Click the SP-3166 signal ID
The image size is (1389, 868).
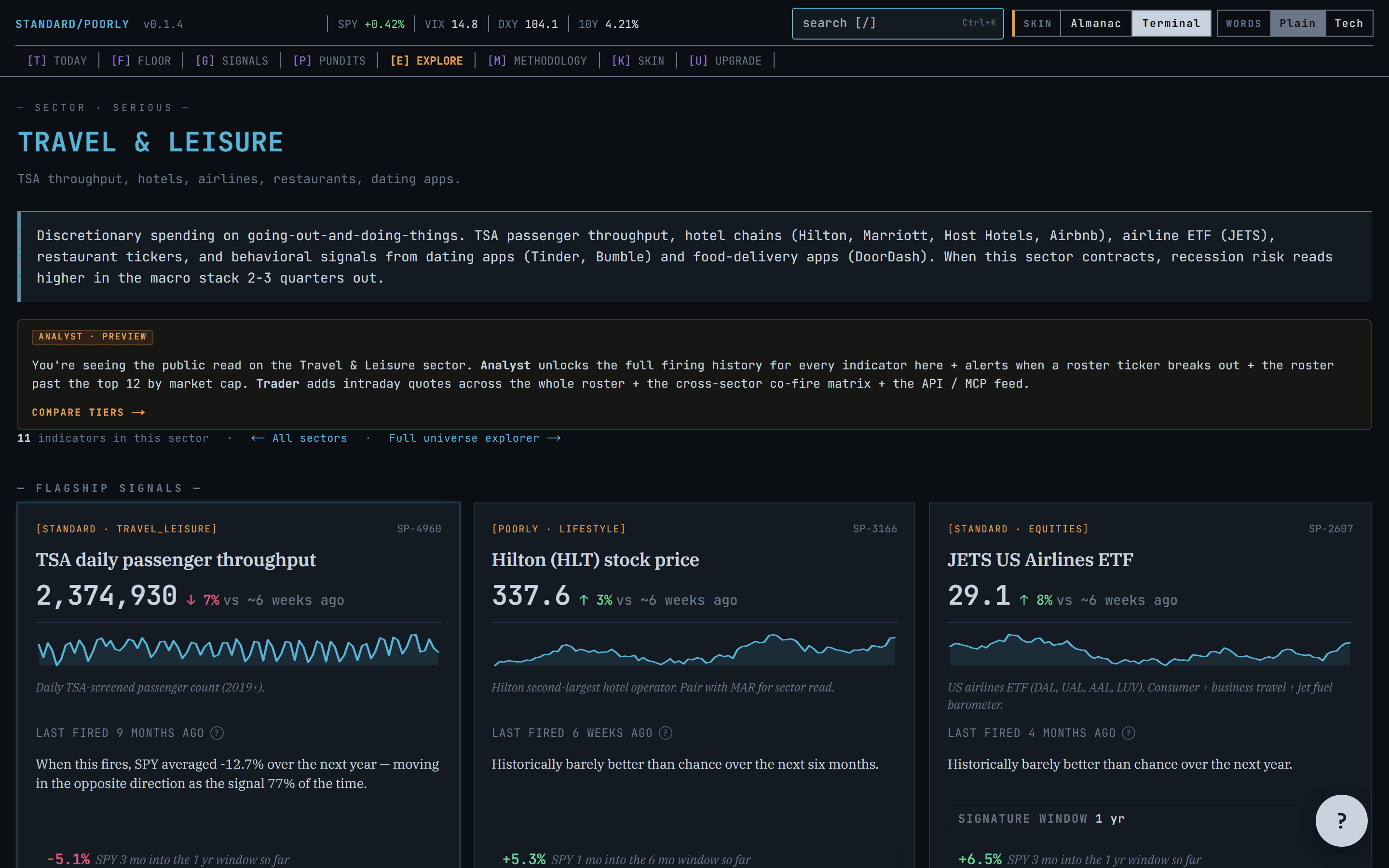(x=875, y=529)
